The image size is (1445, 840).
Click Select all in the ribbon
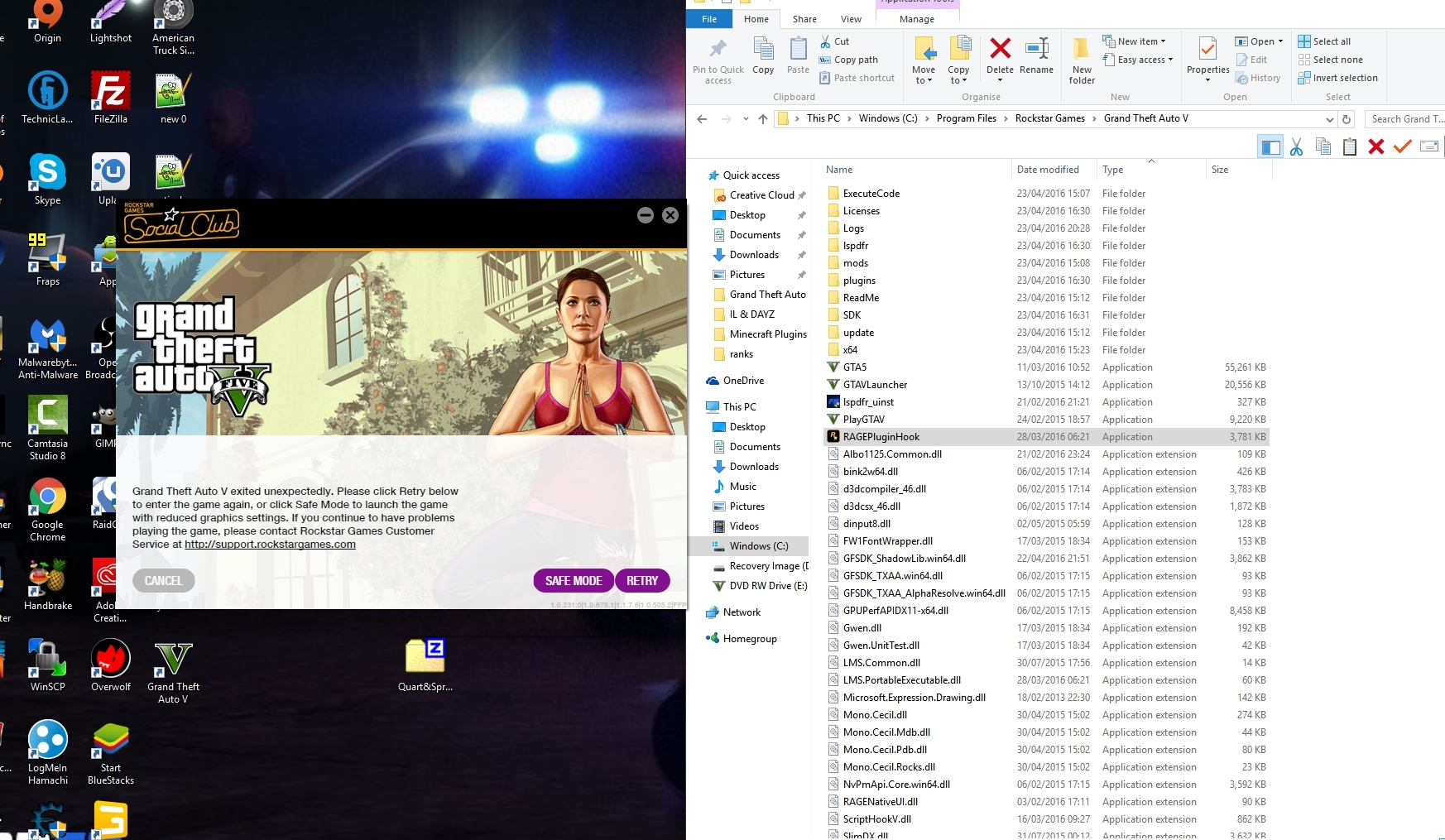[1324, 41]
